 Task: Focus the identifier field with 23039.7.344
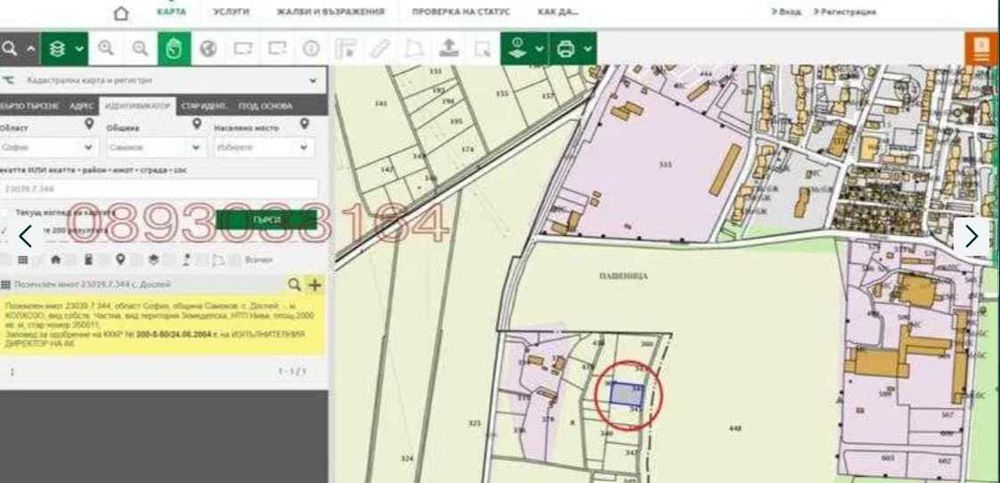[x=159, y=189]
